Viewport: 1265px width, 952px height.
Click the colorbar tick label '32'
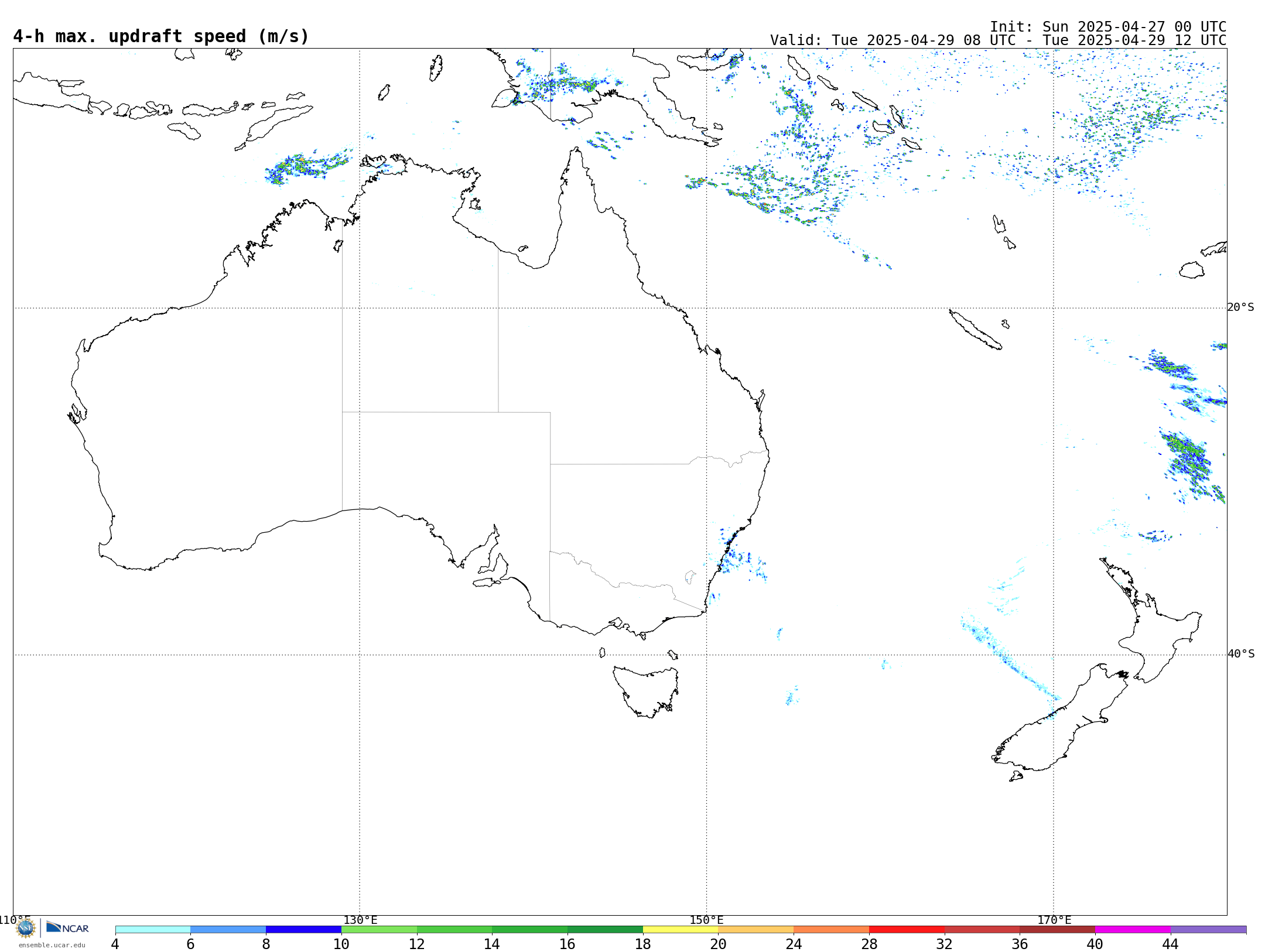945,944
